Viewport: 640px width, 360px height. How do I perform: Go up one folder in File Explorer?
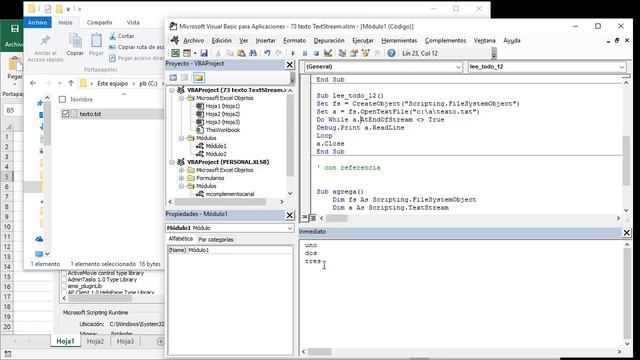click(x=71, y=83)
